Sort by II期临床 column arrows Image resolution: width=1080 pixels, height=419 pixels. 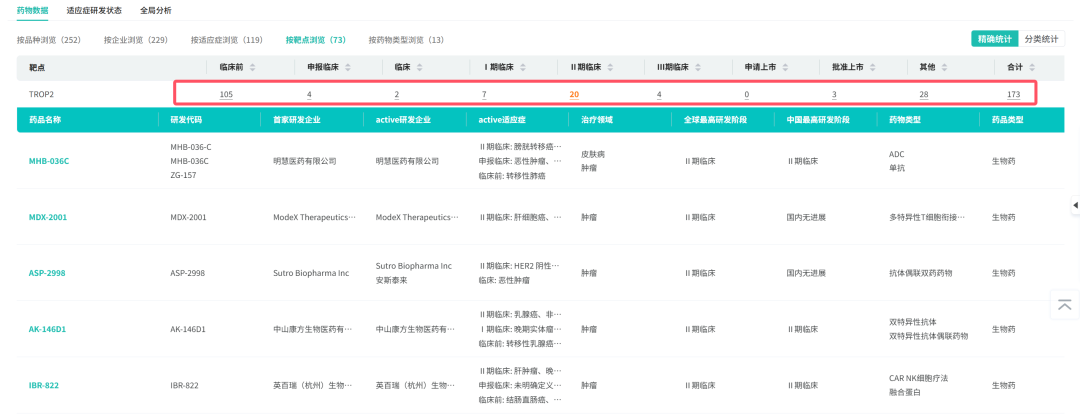612,68
